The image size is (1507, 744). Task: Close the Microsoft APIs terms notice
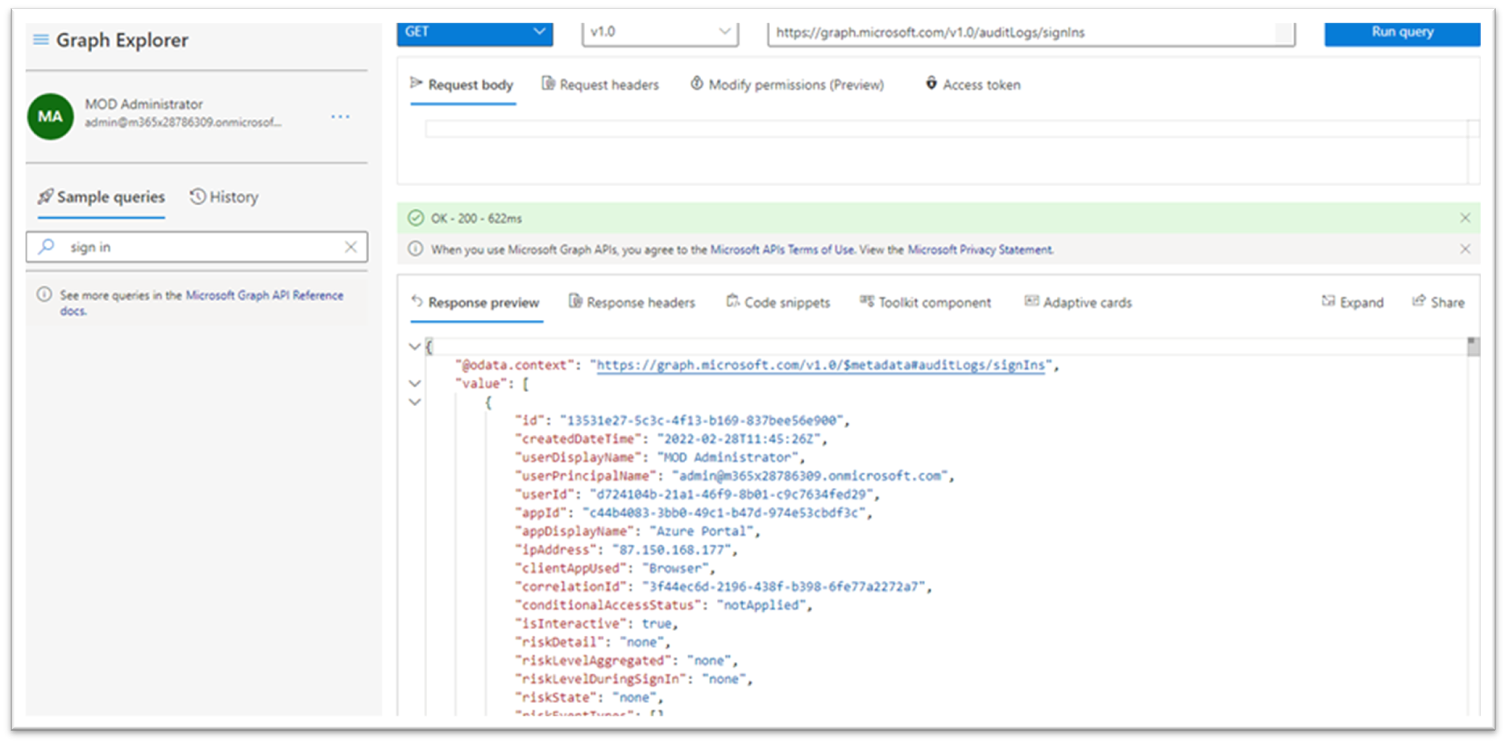1465,249
